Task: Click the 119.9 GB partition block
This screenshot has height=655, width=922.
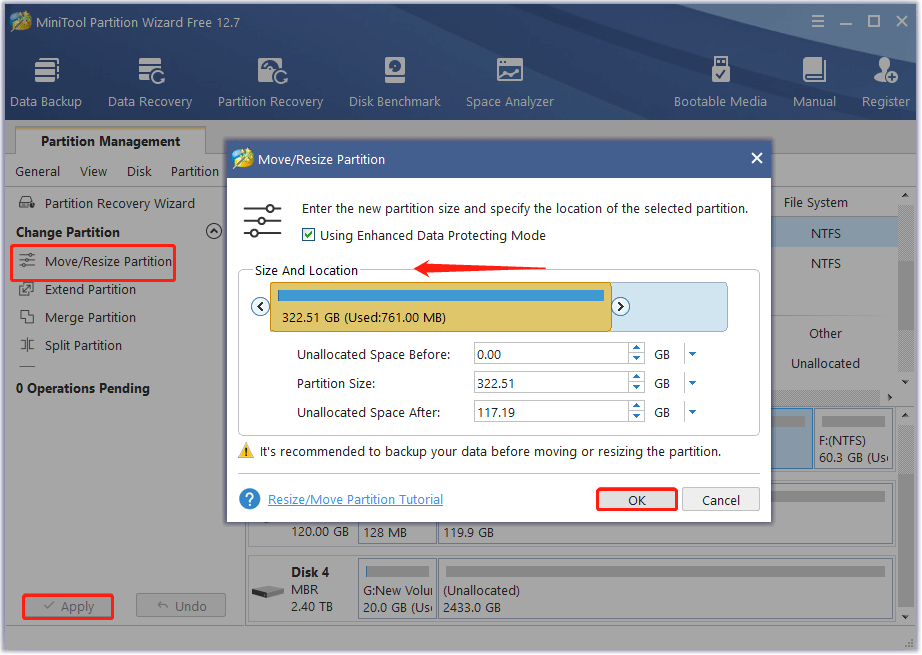Action: tap(666, 532)
